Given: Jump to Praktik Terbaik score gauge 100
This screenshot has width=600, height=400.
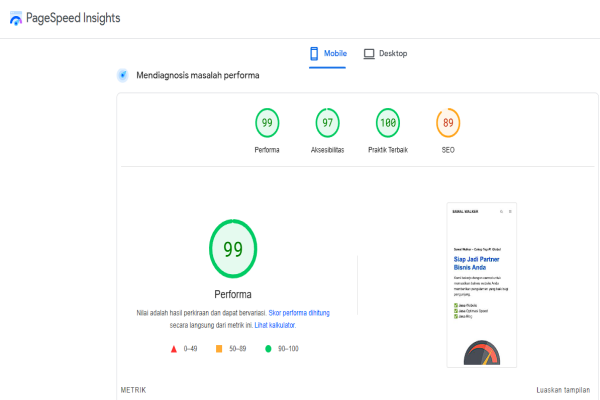Looking at the screenshot, I should (388, 123).
